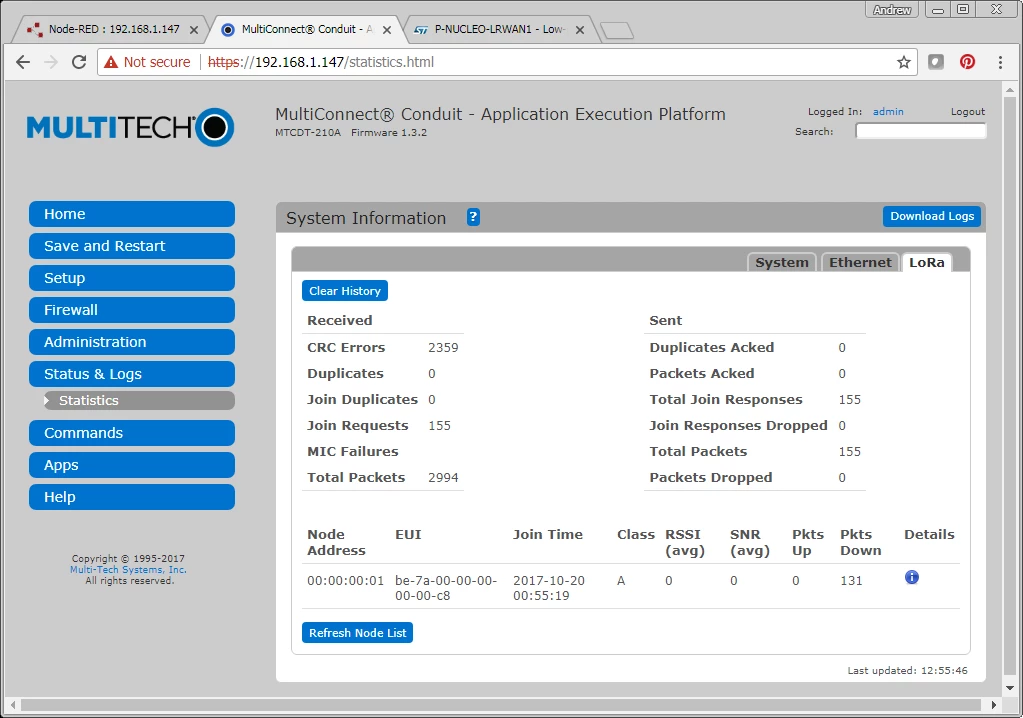The width and height of the screenshot is (1023, 718).
Task: Click the vertical scrollbar up arrow
Action: [x=1010, y=90]
